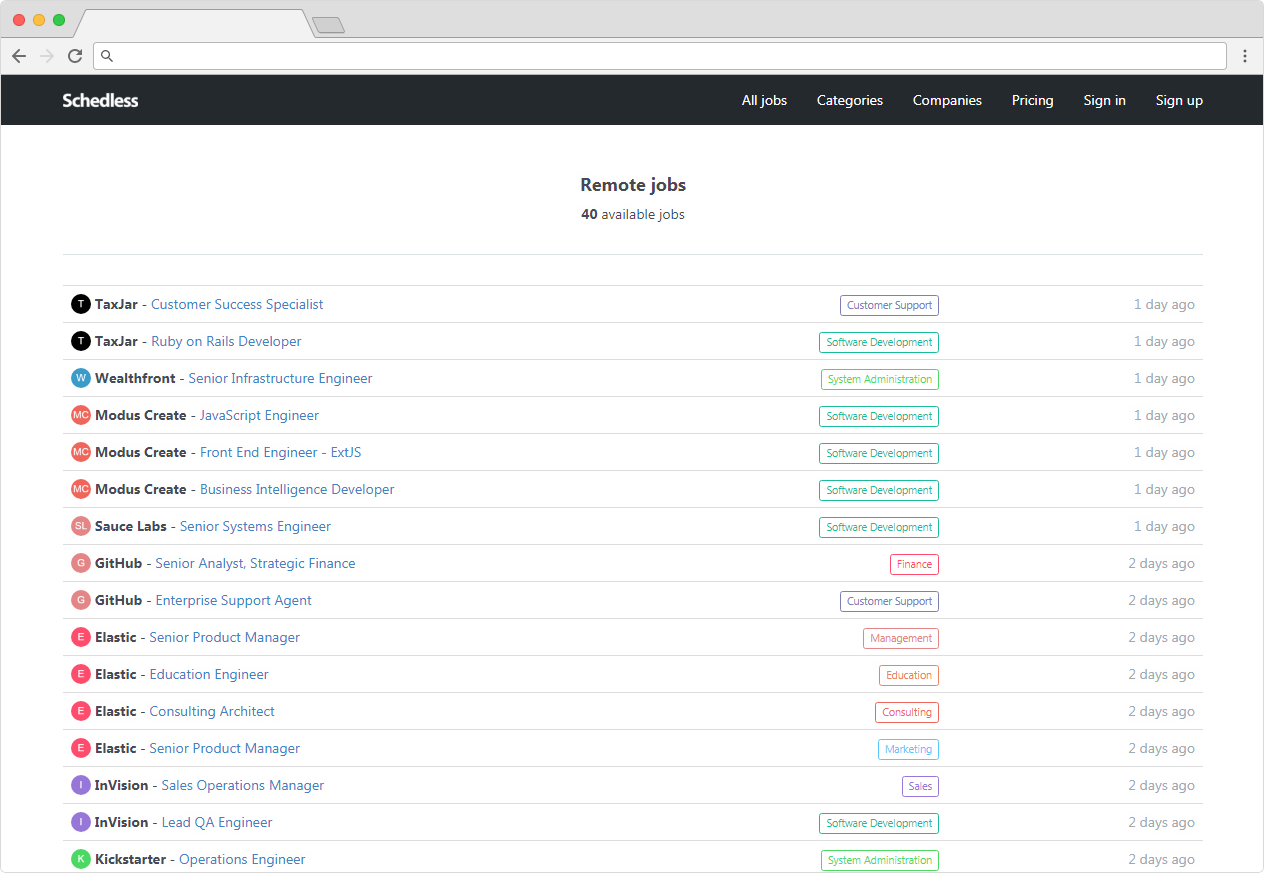
Task: Click the Modus Create avatar beside Business Intelligence Developer
Action: pos(81,489)
